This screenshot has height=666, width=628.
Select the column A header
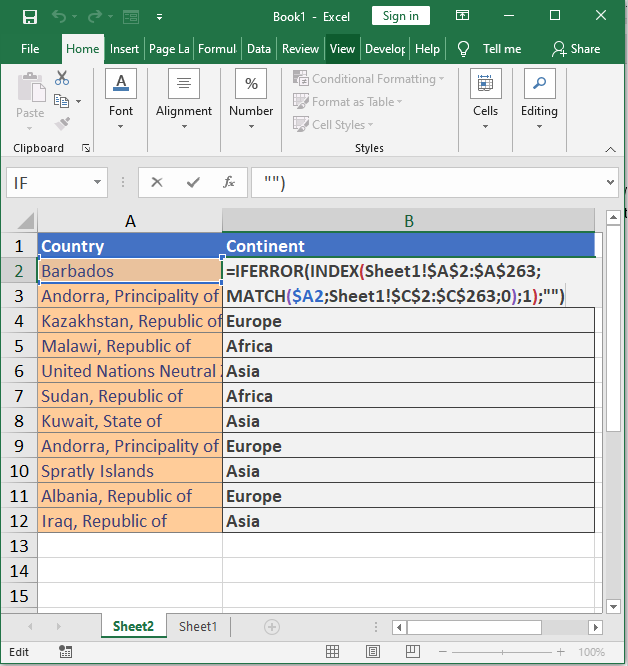pyautogui.click(x=130, y=221)
